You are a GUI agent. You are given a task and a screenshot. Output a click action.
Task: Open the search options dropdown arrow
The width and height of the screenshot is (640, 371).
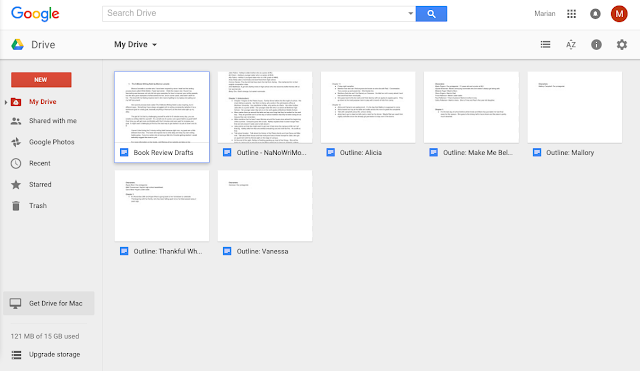pos(410,13)
